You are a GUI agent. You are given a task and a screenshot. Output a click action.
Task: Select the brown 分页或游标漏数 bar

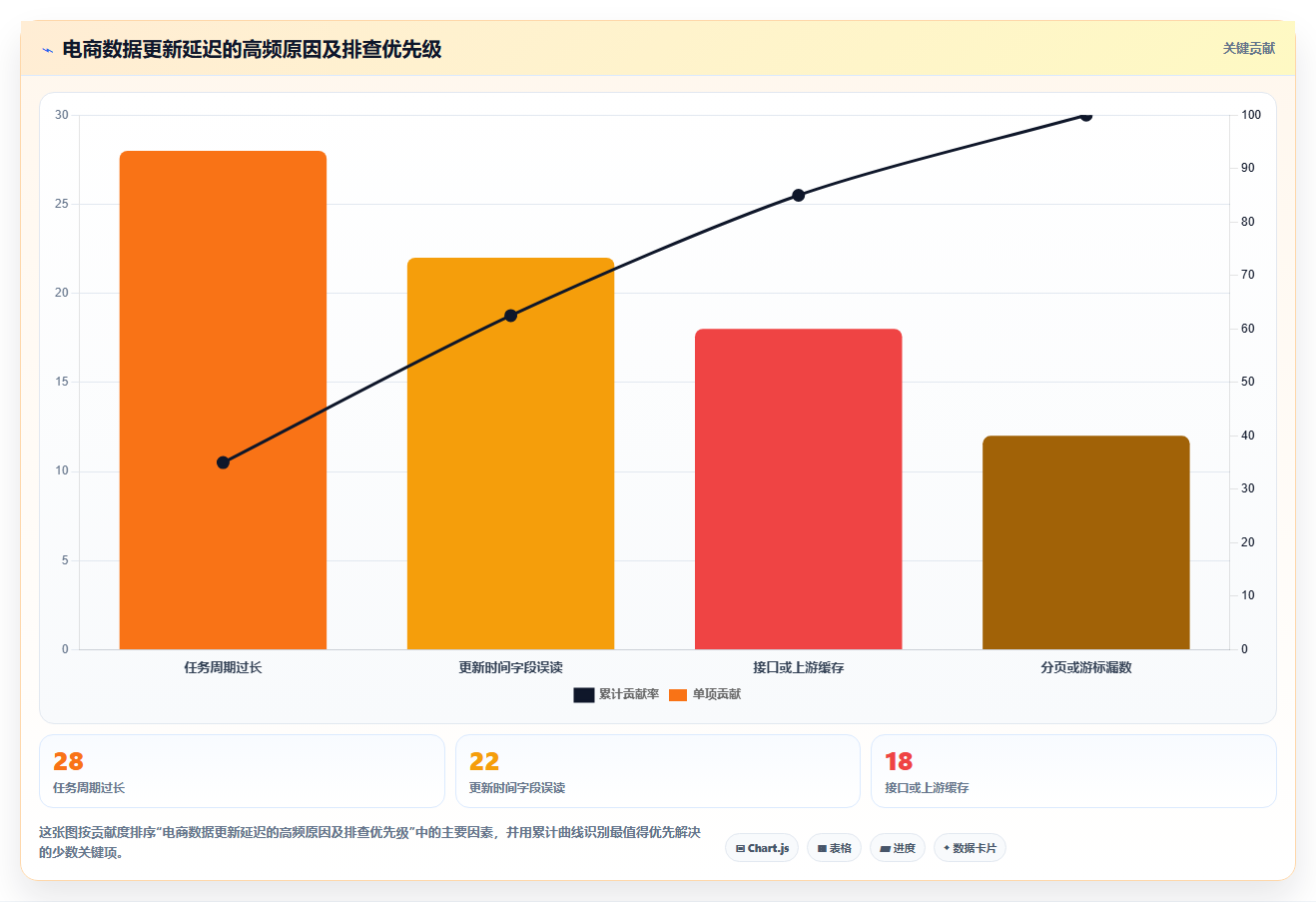click(1085, 542)
